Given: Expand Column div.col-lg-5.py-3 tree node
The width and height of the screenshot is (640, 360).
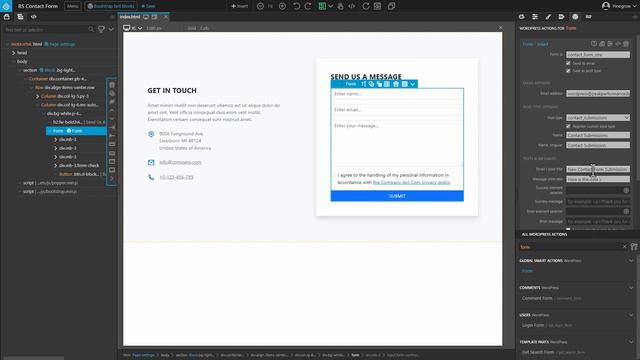Looking at the screenshot, I should click(38, 96).
